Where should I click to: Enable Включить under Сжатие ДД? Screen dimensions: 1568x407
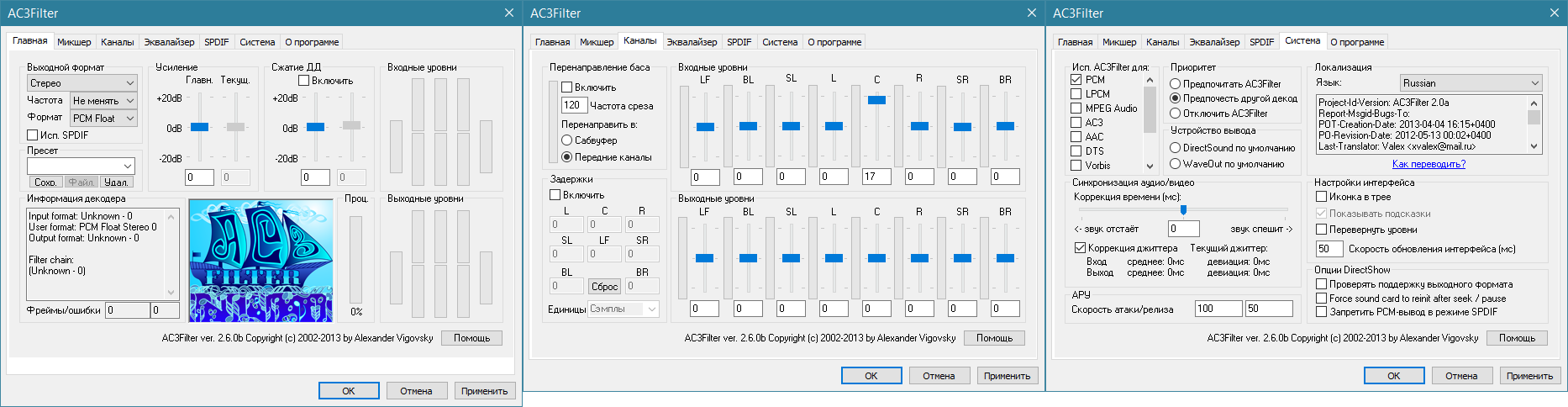point(326,81)
